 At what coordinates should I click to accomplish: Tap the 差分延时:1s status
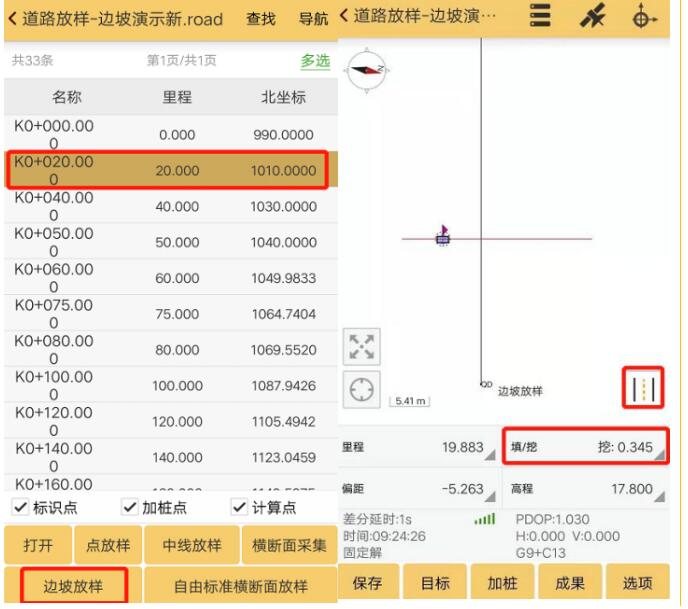pyautogui.click(x=377, y=519)
